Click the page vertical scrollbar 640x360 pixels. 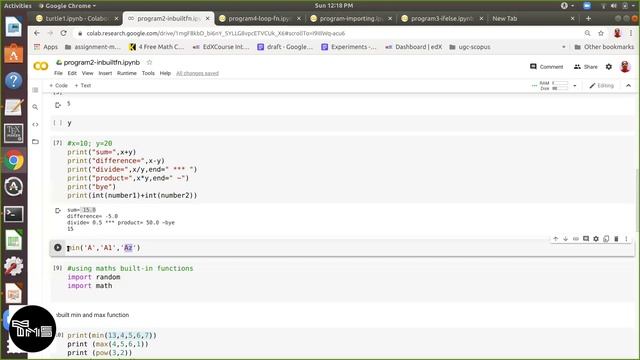637,200
